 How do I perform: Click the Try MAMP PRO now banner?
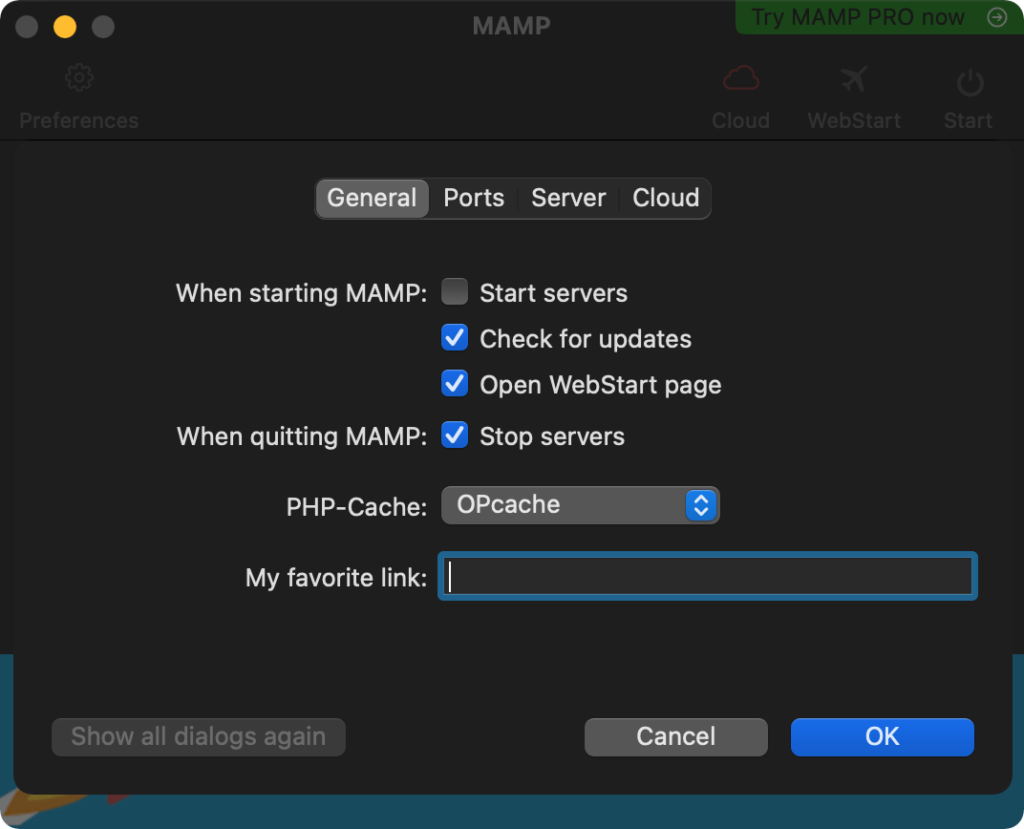pos(879,17)
